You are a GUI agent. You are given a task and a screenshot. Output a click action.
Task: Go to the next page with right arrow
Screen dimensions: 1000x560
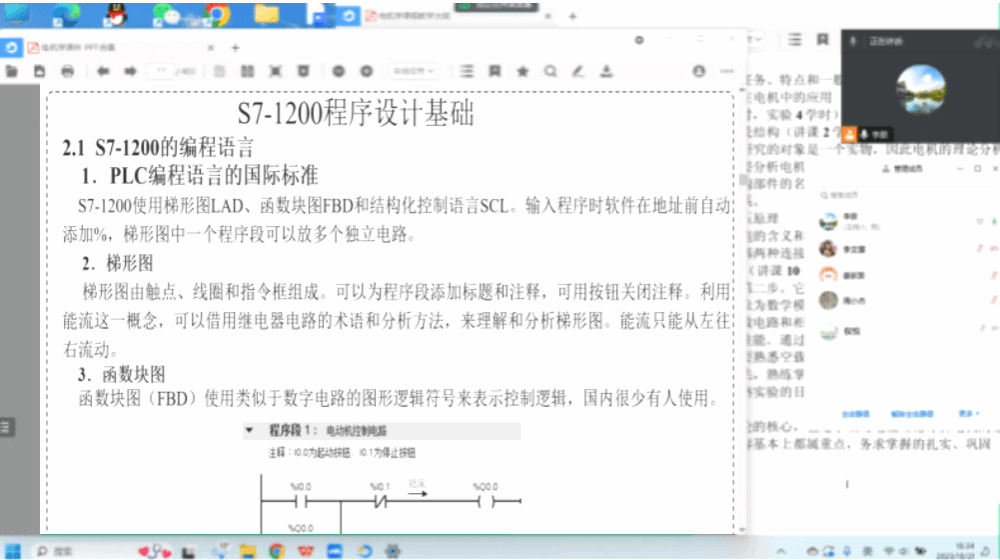[x=130, y=72]
